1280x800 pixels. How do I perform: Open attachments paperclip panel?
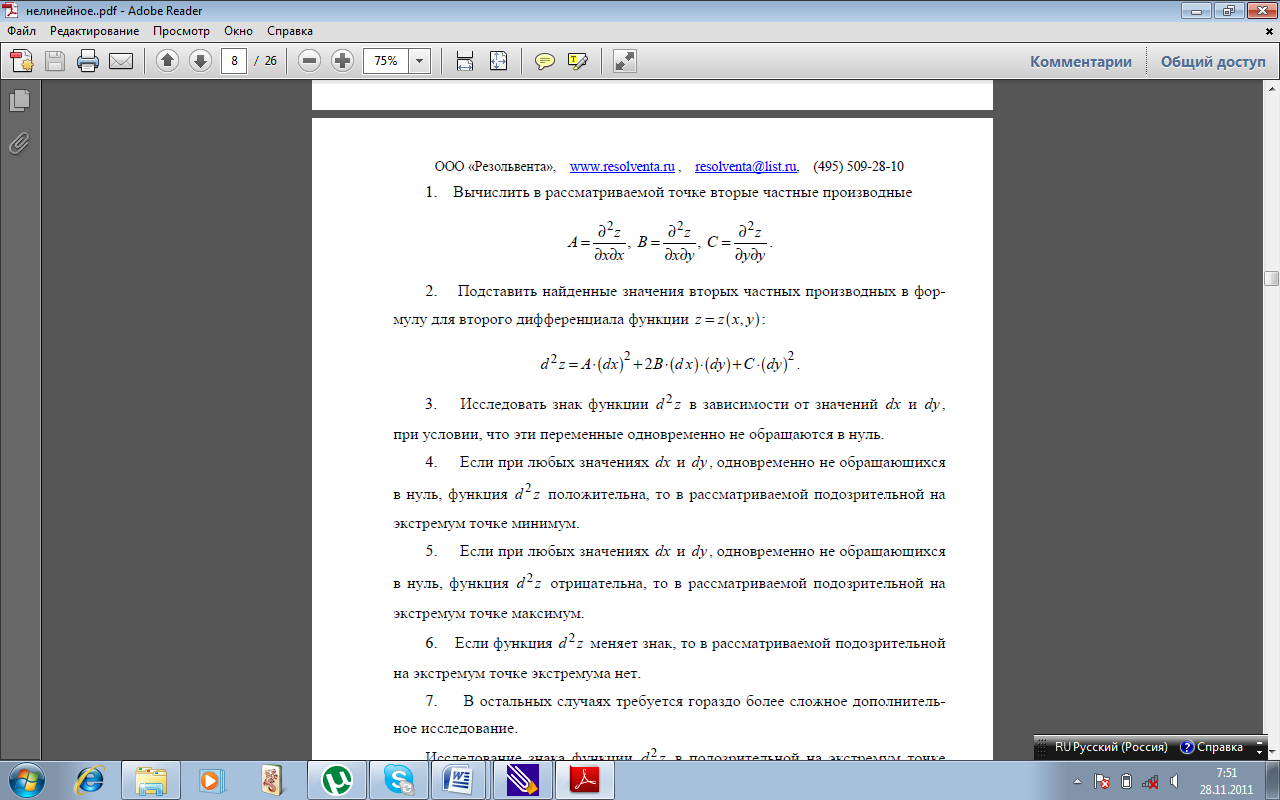19,143
